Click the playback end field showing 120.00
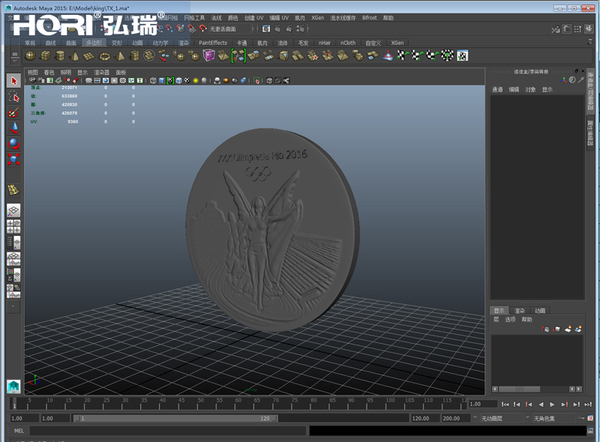Image resolution: width=600 pixels, height=442 pixels. [425, 418]
